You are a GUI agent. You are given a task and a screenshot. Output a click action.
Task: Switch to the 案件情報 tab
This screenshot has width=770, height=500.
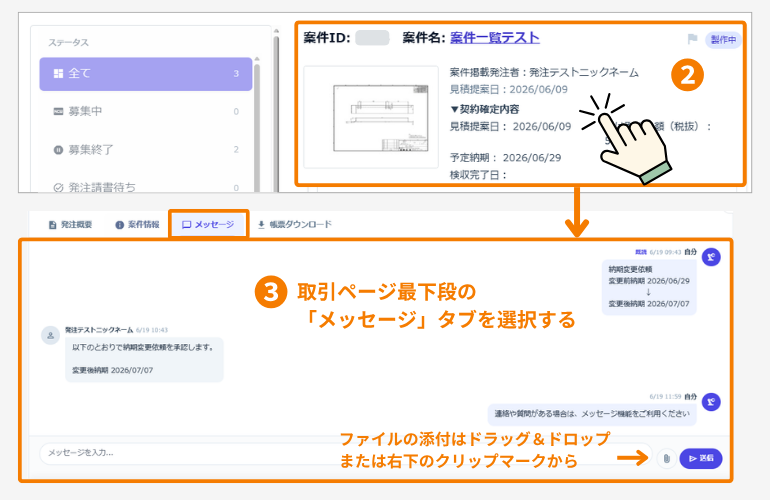[x=138, y=224]
